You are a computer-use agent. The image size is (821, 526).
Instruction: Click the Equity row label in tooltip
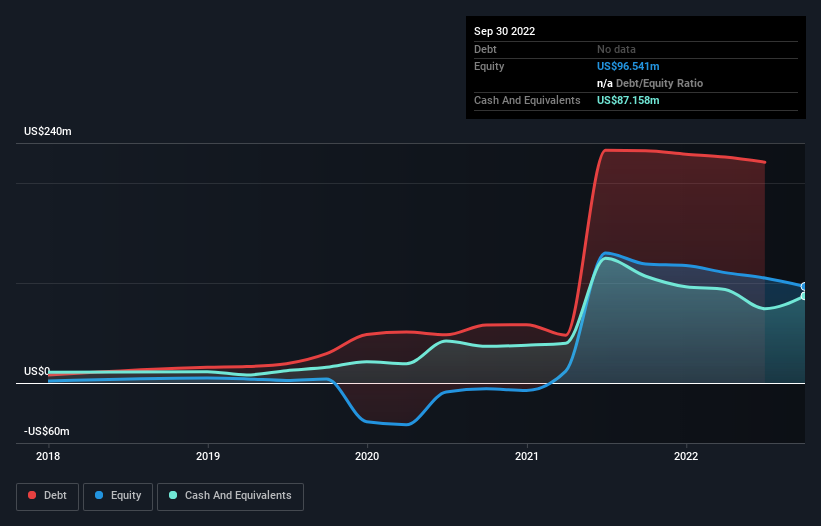pyautogui.click(x=489, y=66)
